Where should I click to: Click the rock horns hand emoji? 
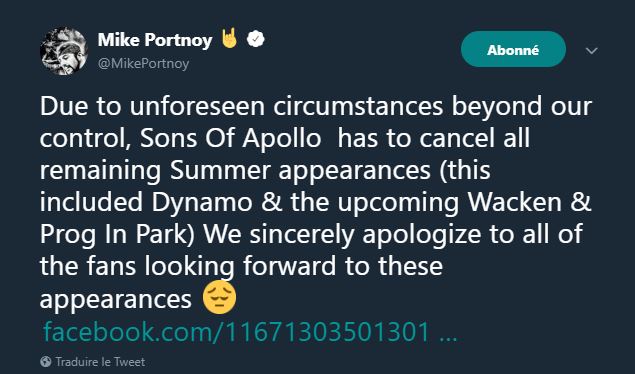click(x=229, y=38)
